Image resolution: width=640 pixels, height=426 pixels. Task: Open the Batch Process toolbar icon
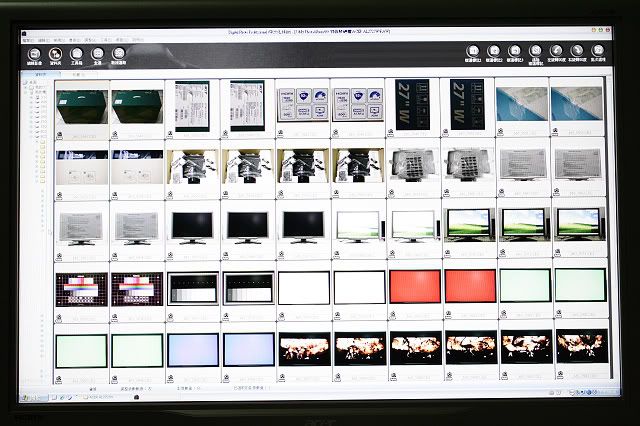coord(598,53)
